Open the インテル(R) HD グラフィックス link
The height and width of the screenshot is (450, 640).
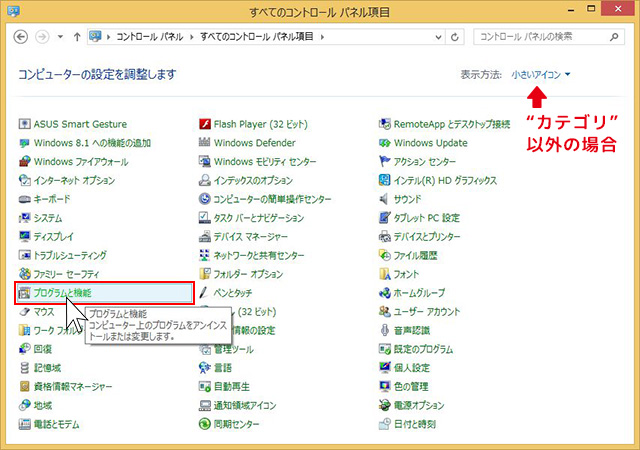(x=445, y=180)
